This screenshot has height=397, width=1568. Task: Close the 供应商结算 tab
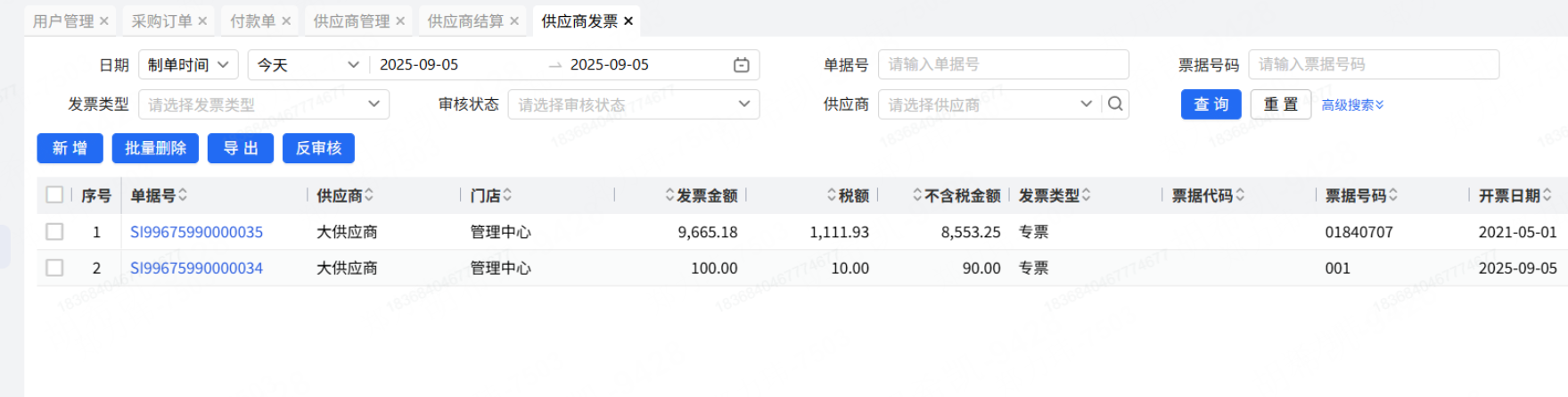514,21
